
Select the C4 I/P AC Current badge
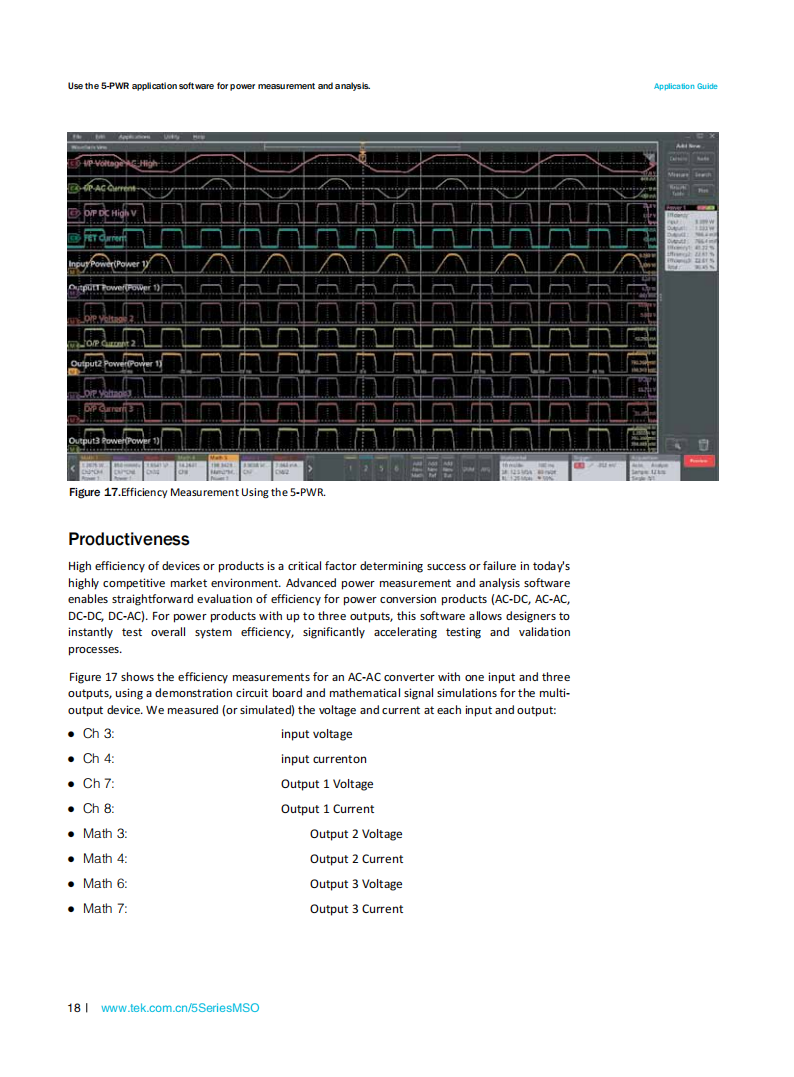point(74,188)
